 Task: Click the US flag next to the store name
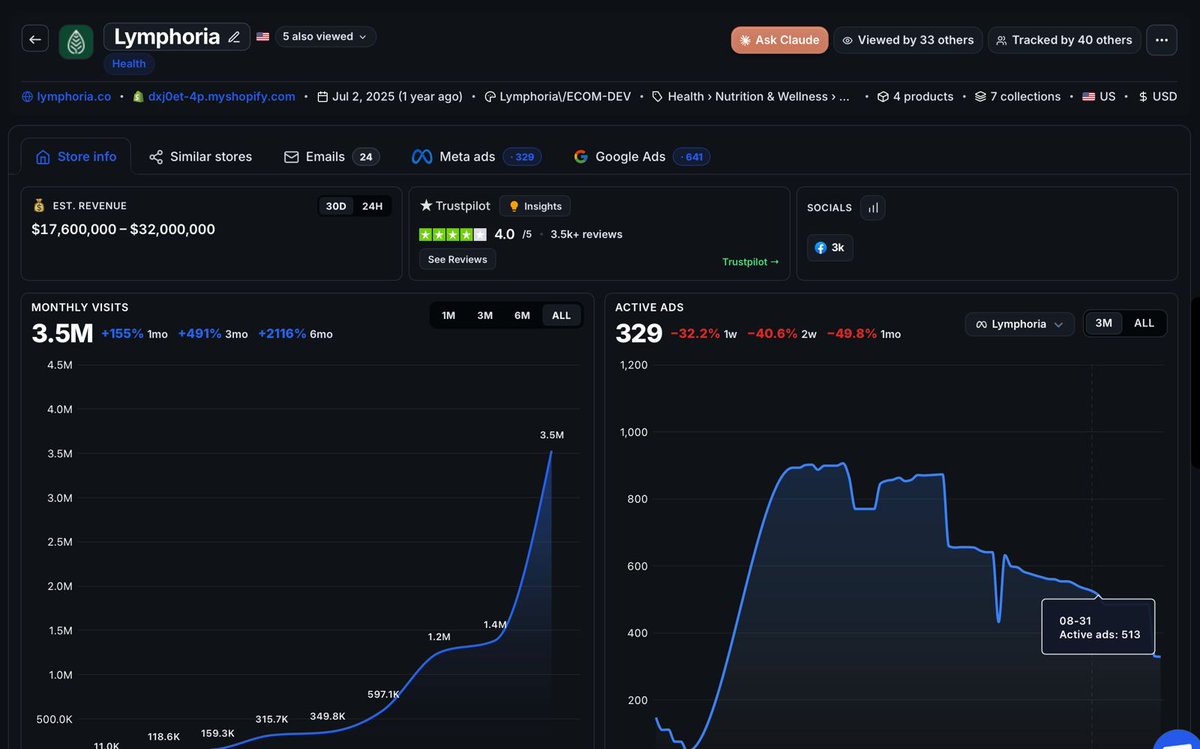263,36
